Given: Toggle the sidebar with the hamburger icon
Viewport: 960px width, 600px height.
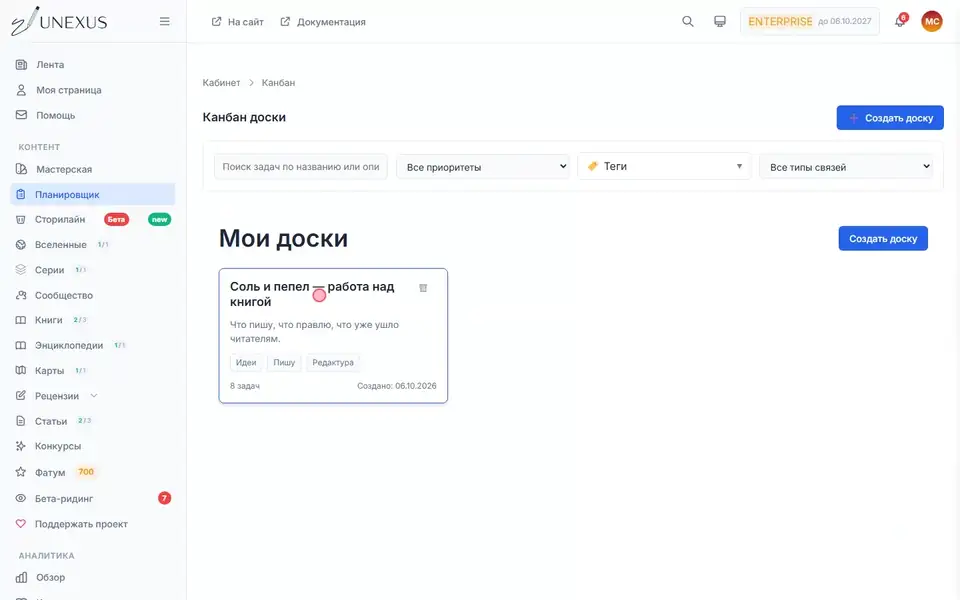Looking at the screenshot, I should [165, 21].
